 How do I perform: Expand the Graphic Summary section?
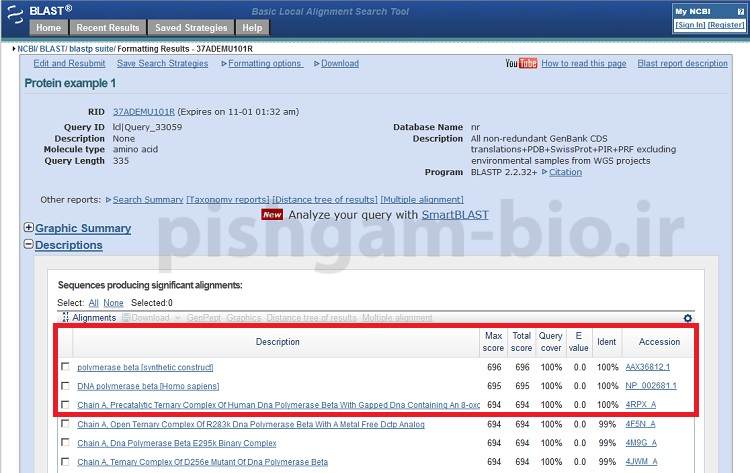[x=29, y=229]
